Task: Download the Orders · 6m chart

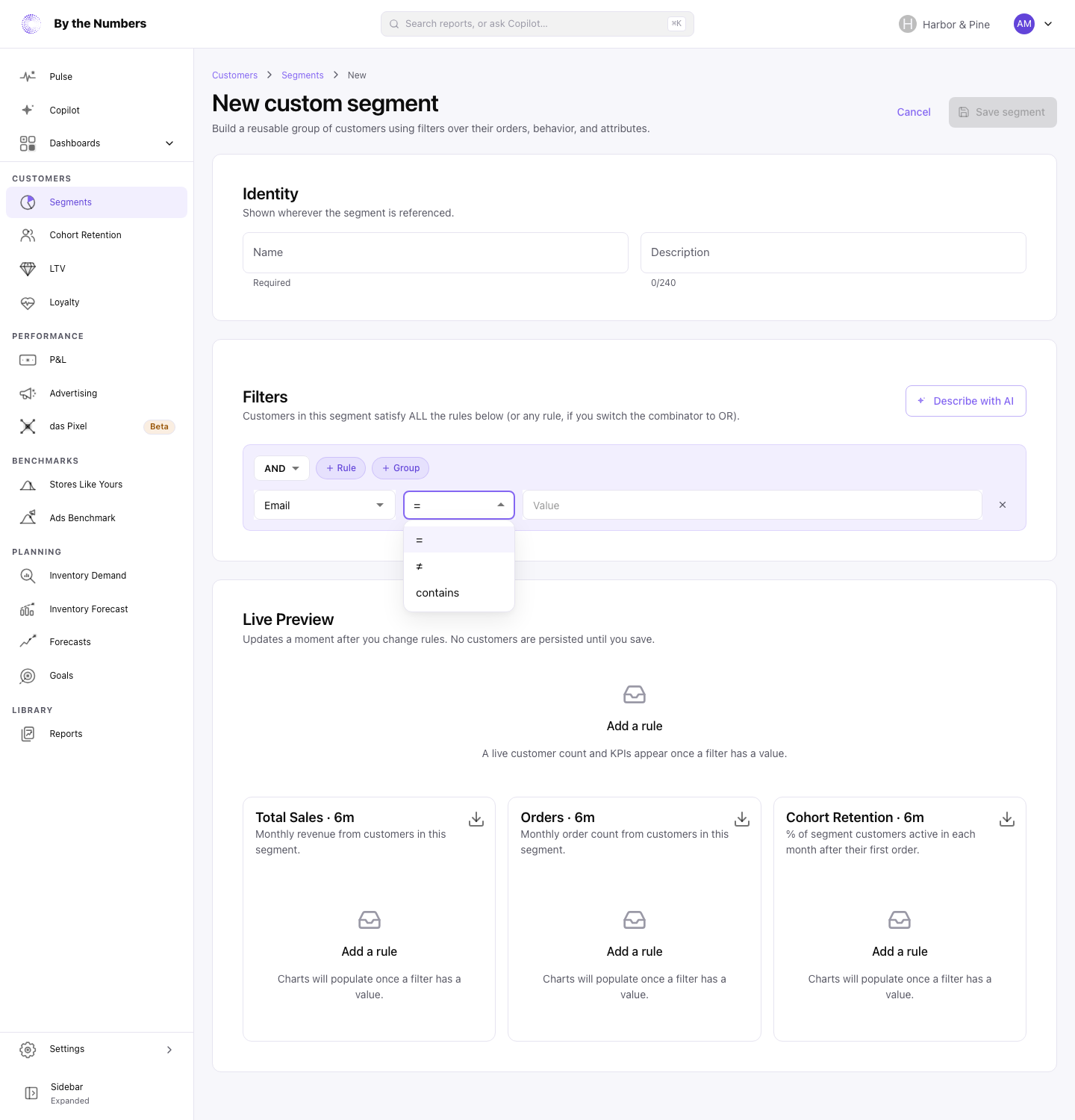Action: [x=742, y=819]
